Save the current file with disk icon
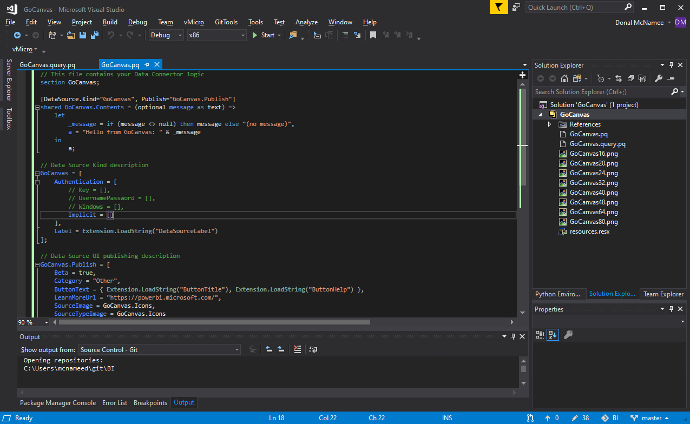Screen dimensions: 690x424 [83, 35]
